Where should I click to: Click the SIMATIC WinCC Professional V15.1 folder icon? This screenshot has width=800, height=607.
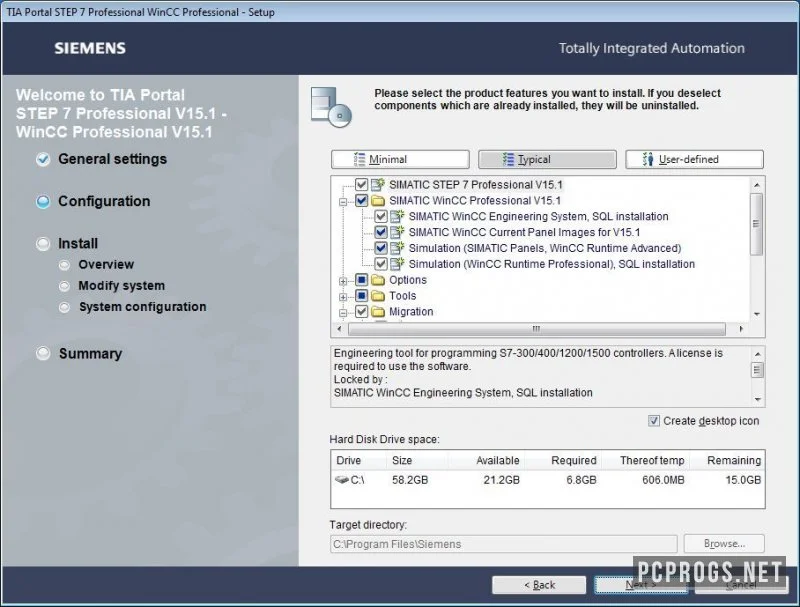pyautogui.click(x=378, y=200)
